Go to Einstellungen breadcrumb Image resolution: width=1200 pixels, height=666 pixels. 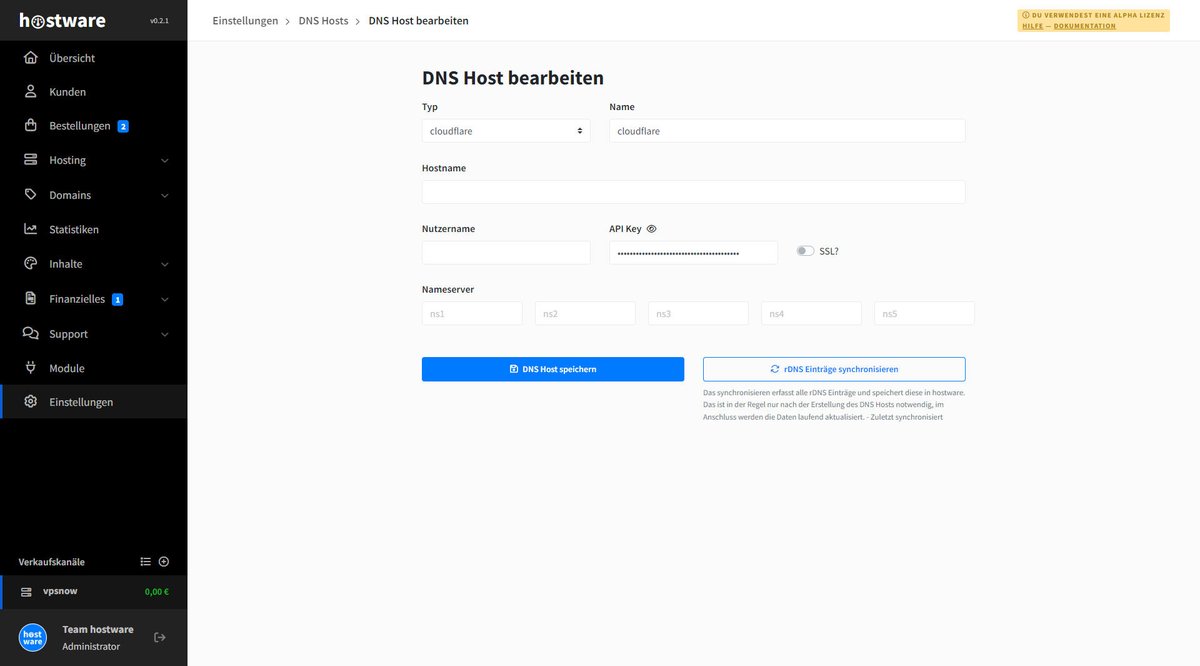245,20
